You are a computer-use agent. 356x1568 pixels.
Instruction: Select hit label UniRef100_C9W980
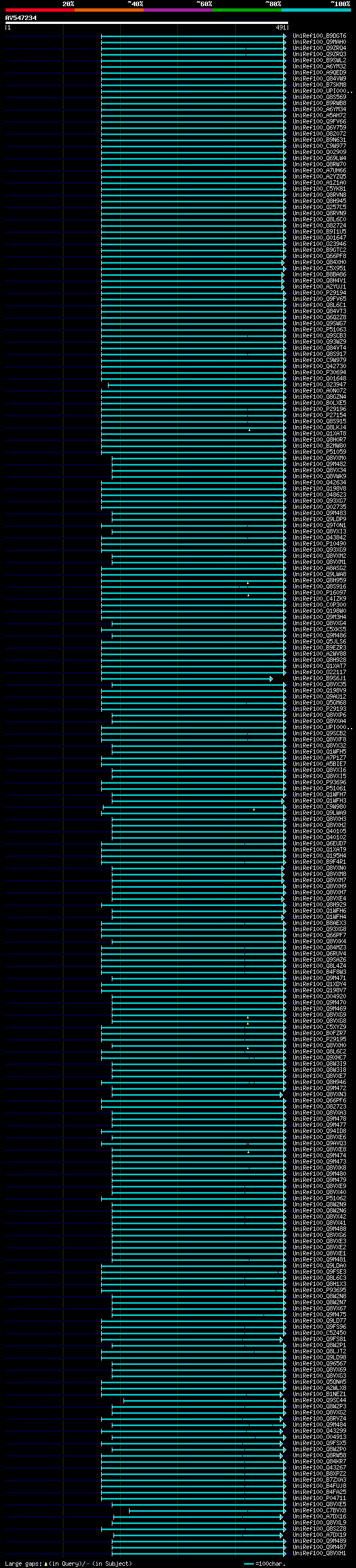pyautogui.click(x=319, y=807)
